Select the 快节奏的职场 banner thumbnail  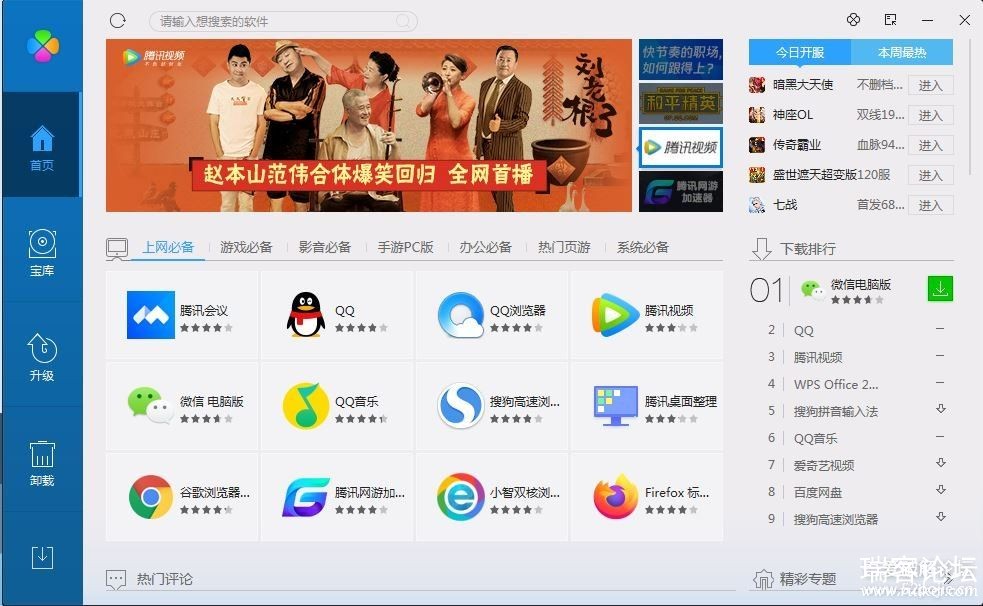(x=680, y=60)
